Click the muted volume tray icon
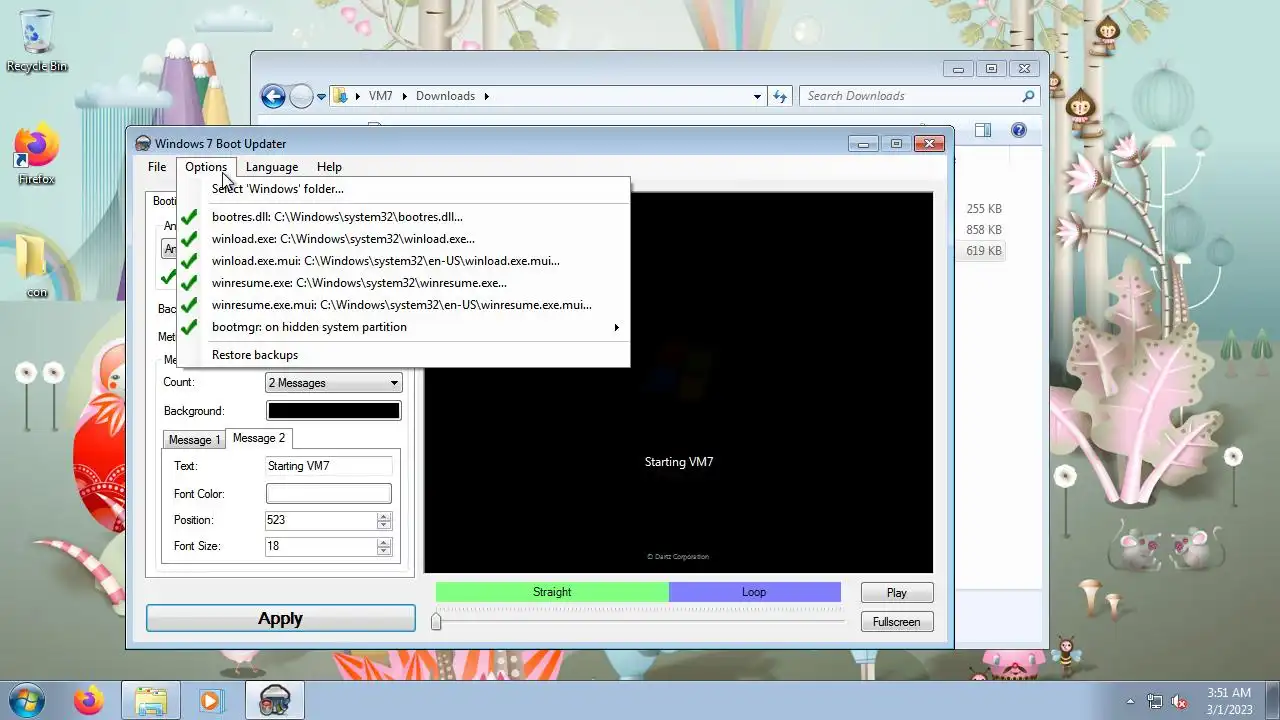This screenshot has height=720, width=1280. click(x=1180, y=701)
